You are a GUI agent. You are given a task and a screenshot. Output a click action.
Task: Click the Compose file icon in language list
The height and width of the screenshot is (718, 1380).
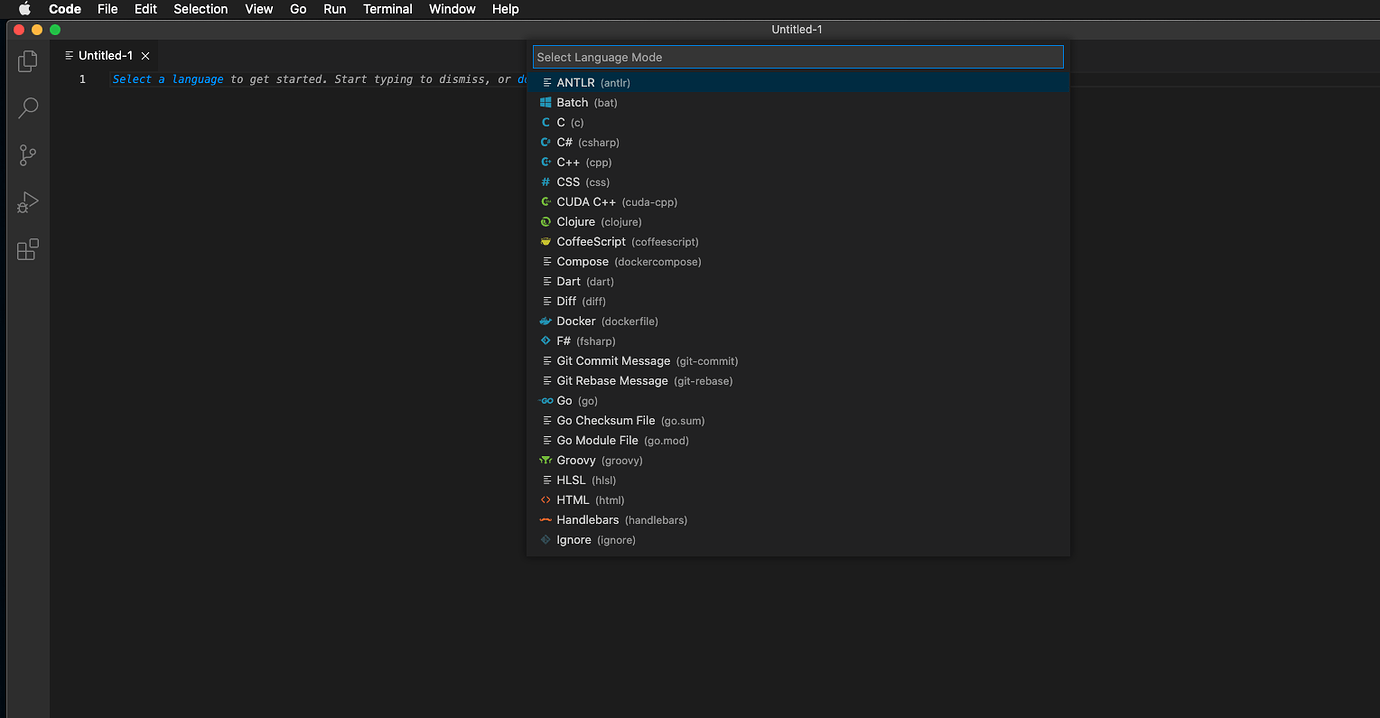coord(546,262)
